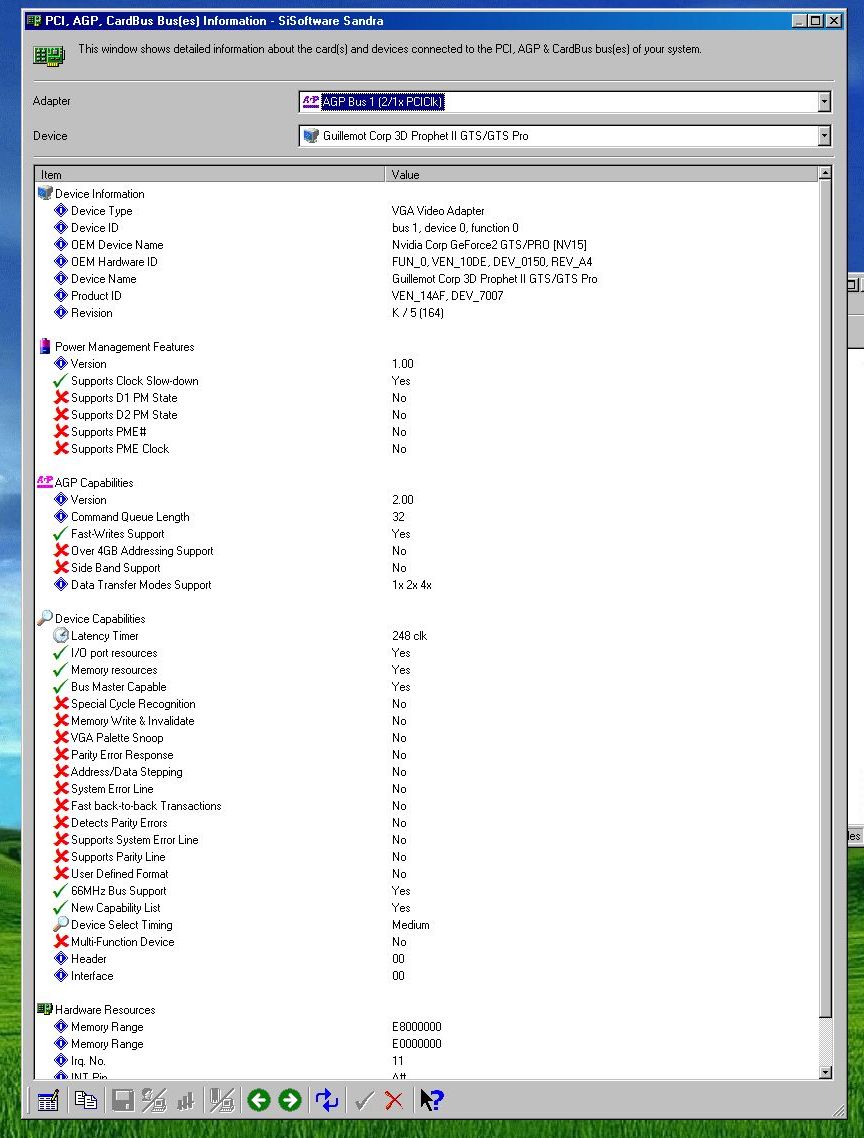
Task: Select the Over 4GB Addressing Support row
Action: click(426, 551)
